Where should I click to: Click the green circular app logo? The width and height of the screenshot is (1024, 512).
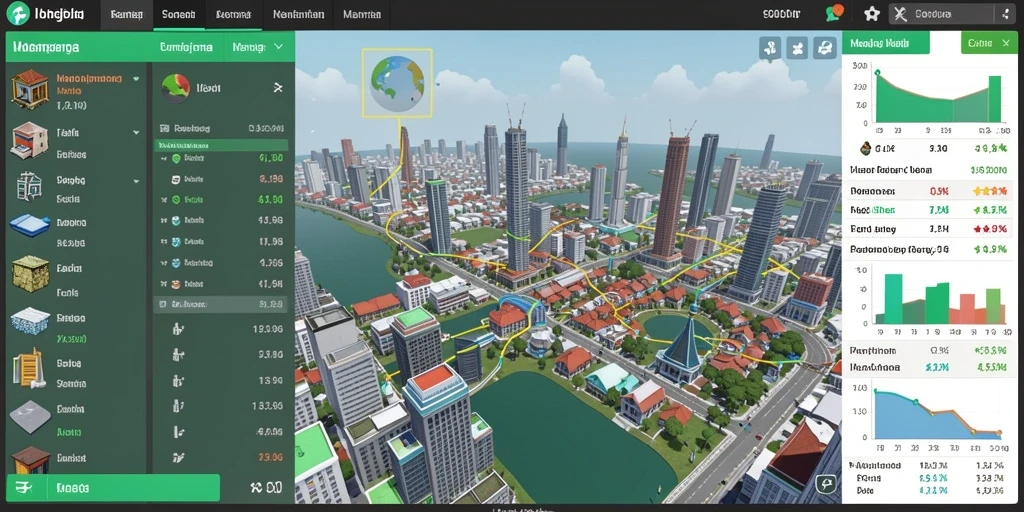pos(19,13)
